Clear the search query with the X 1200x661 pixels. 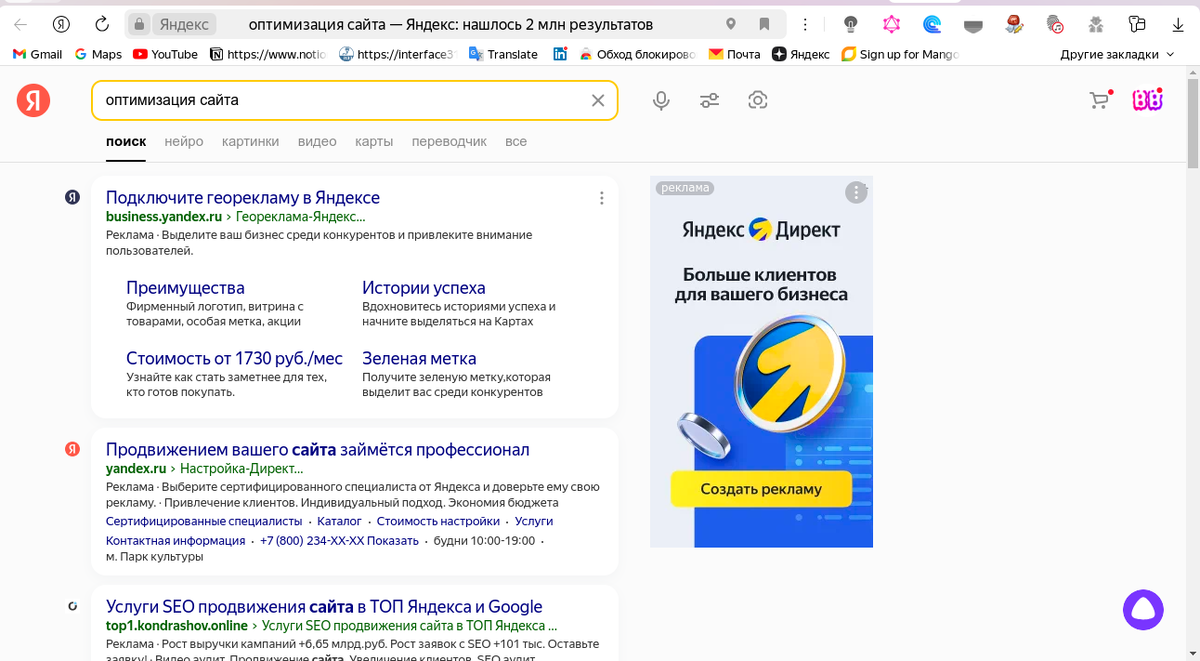598,100
